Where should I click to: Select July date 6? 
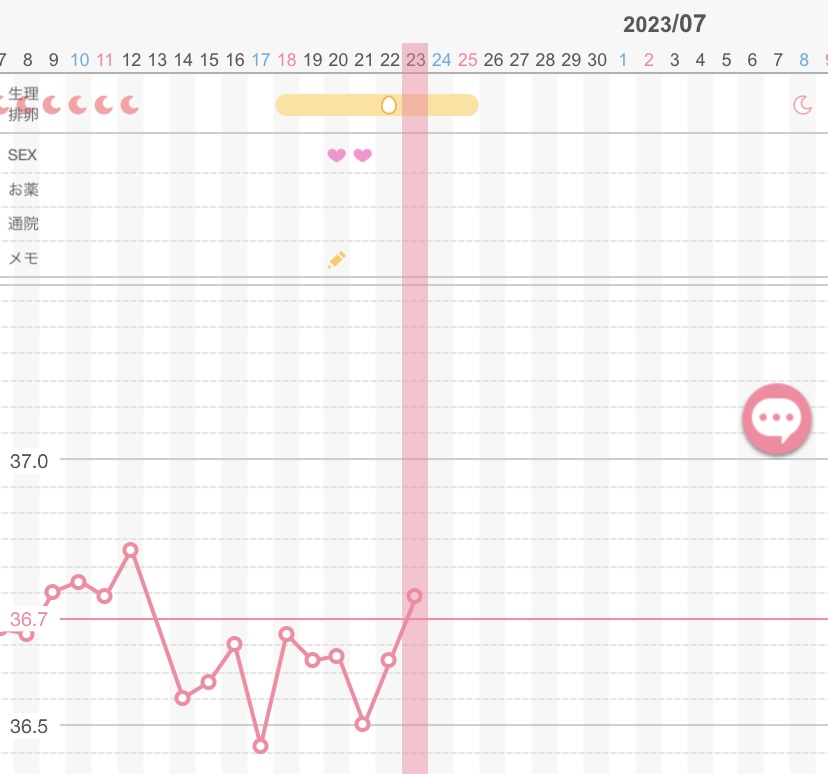(x=752, y=60)
